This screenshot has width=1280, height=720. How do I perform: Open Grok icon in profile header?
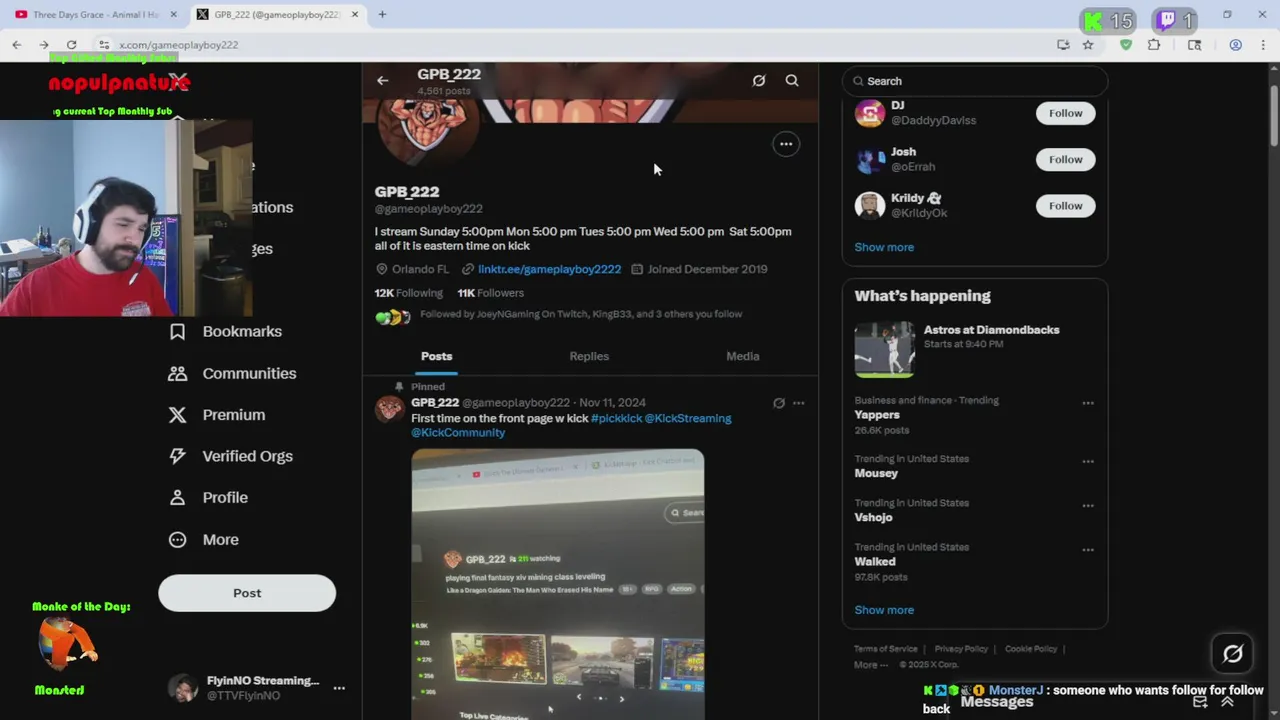pyautogui.click(x=759, y=81)
